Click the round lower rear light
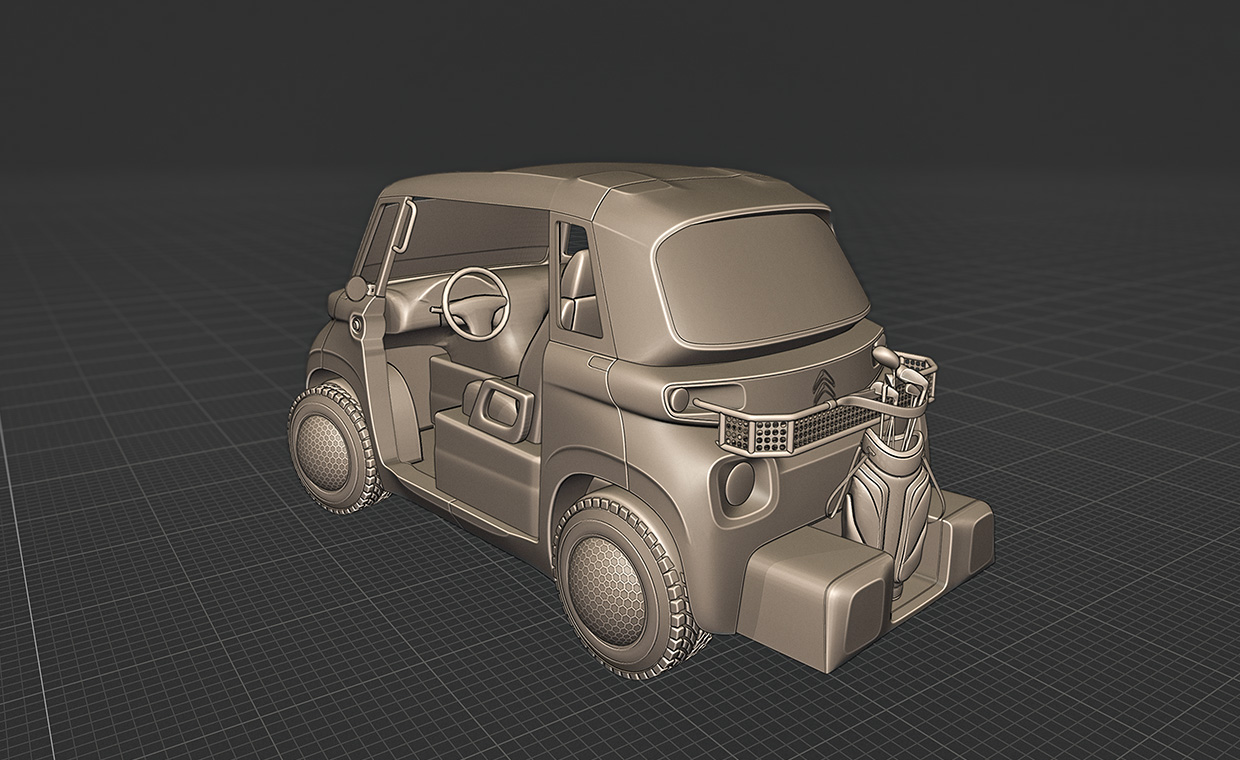The width and height of the screenshot is (1240, 760). (x=739, y=483)
